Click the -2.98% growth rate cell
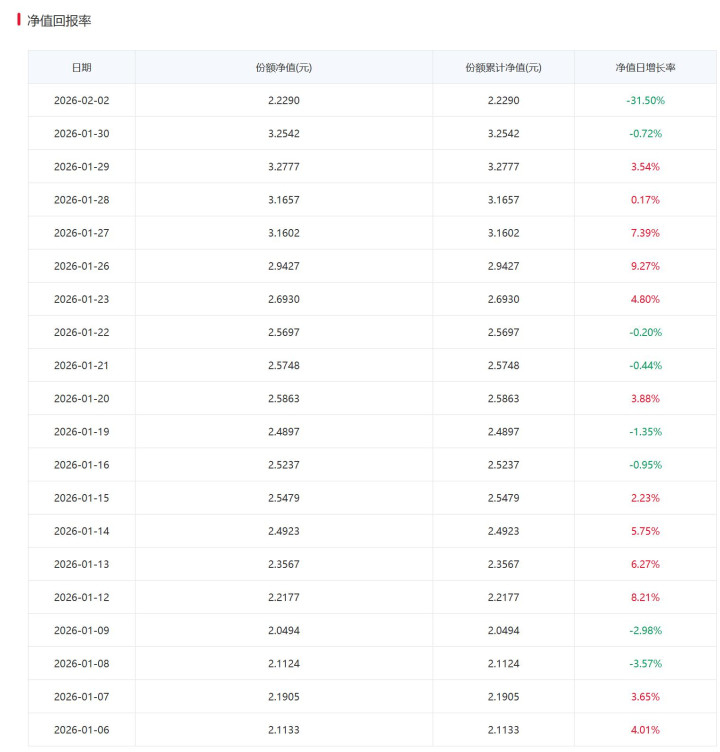This screenshot has height=752, width=720. (x=645, y=630)
